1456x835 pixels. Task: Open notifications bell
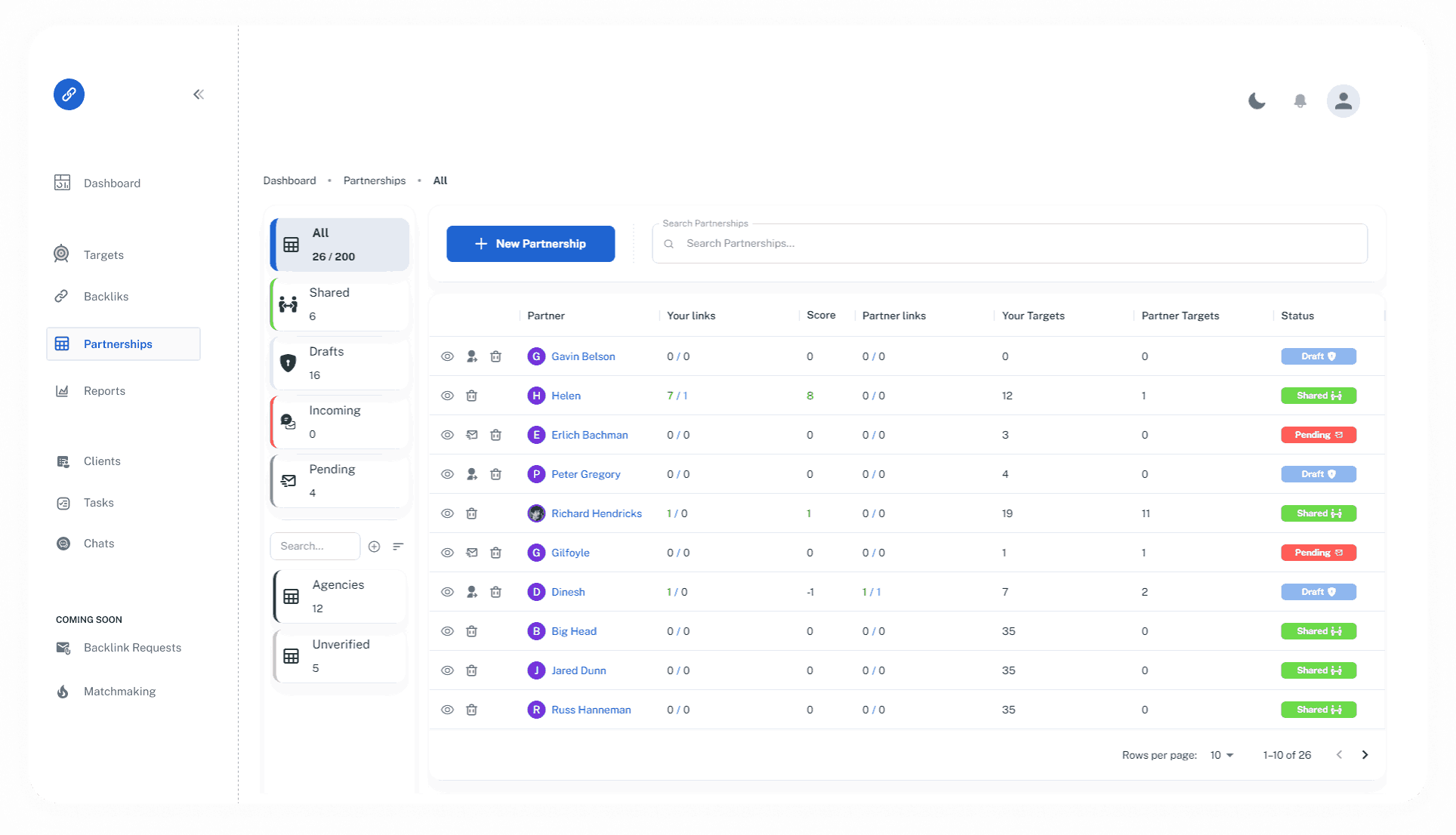pyautogui.click(x=1300, y=100)
